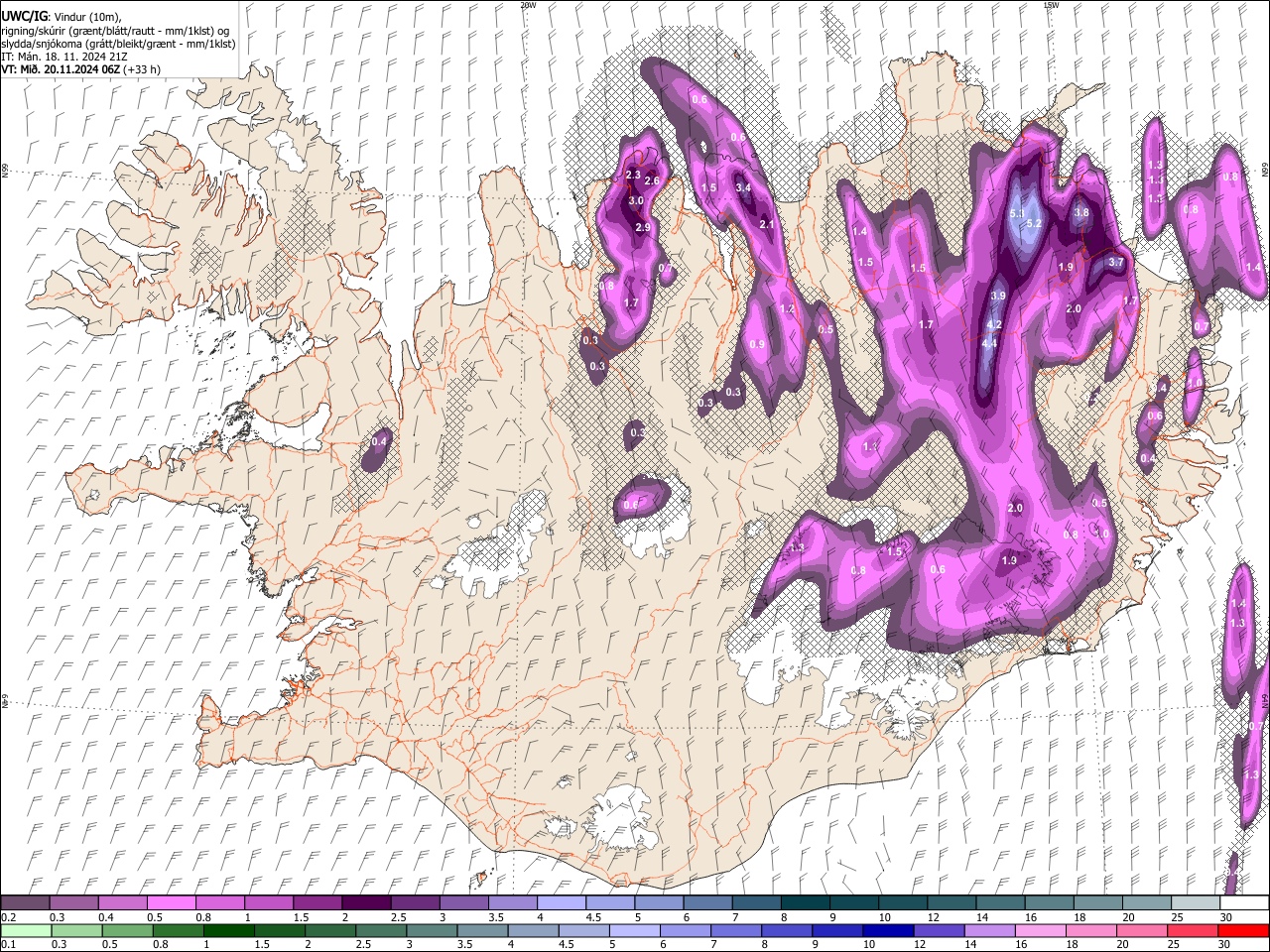Click the initial time line 'IT: Mán. 18. 11. 2024 21Z'
This screenshot has width=1270, height=952.
(63, 57)
